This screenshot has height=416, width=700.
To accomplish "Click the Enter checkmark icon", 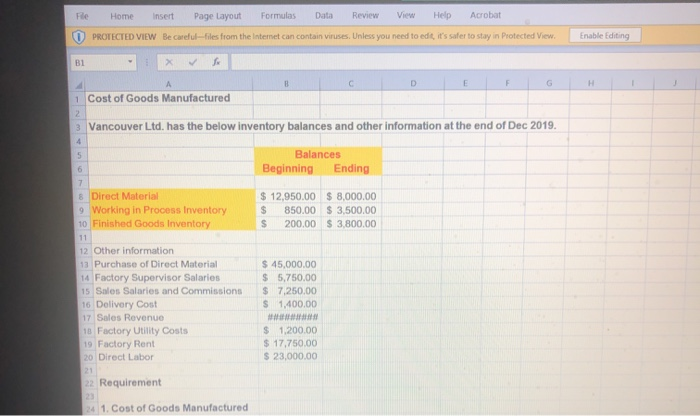I will (192, 62).
